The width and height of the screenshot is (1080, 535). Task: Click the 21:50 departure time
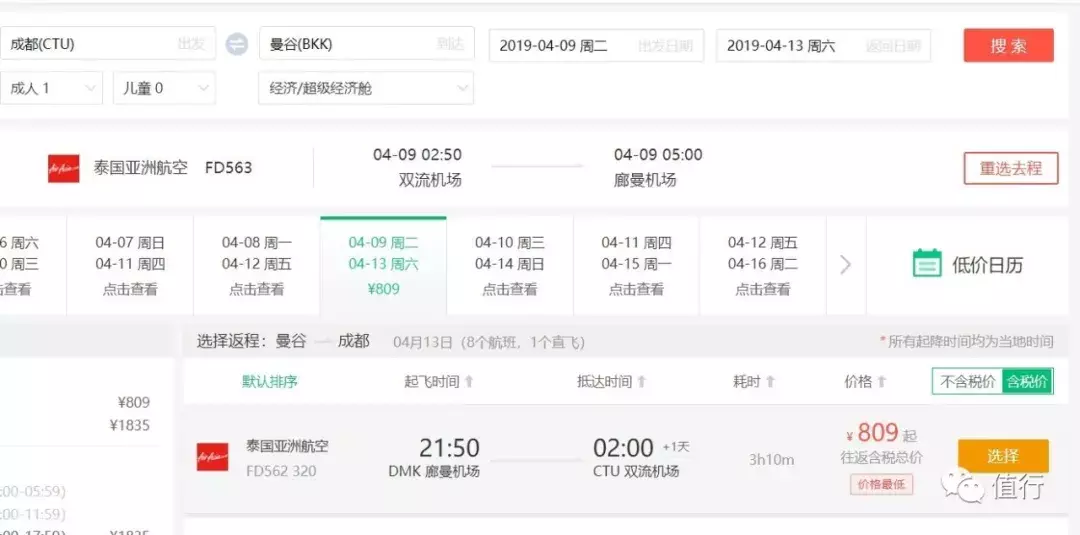point(449,448)
